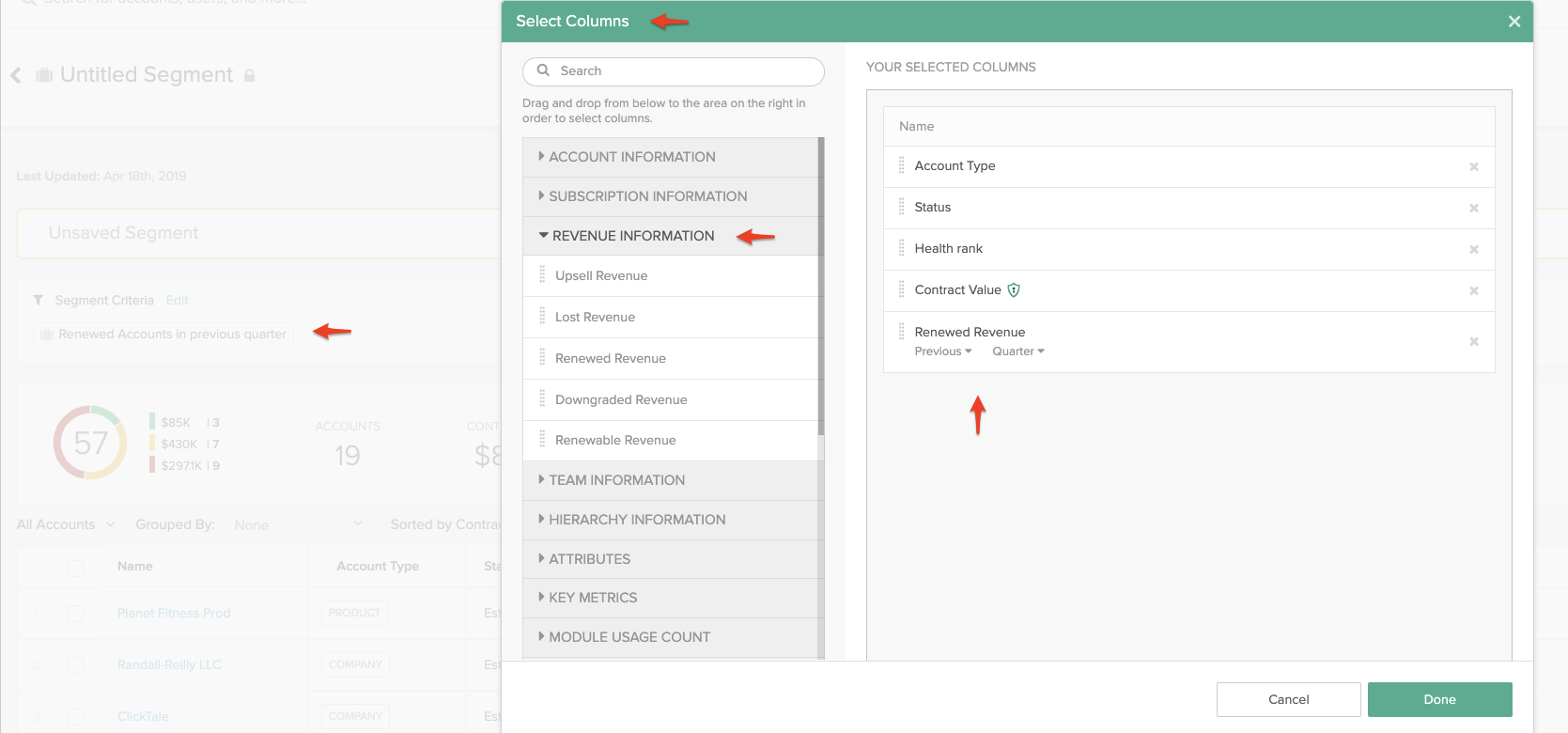Click filter icon beside Segment Criteria

coord(39,301)
